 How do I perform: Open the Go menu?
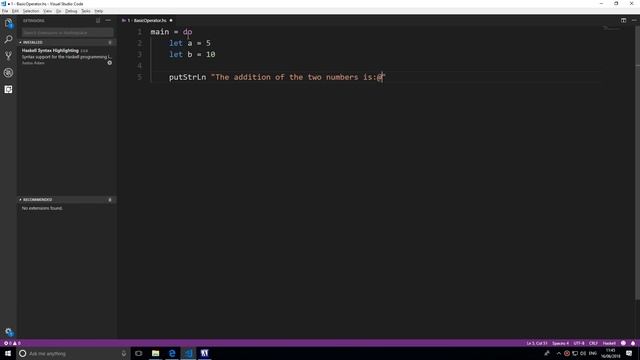58,11
